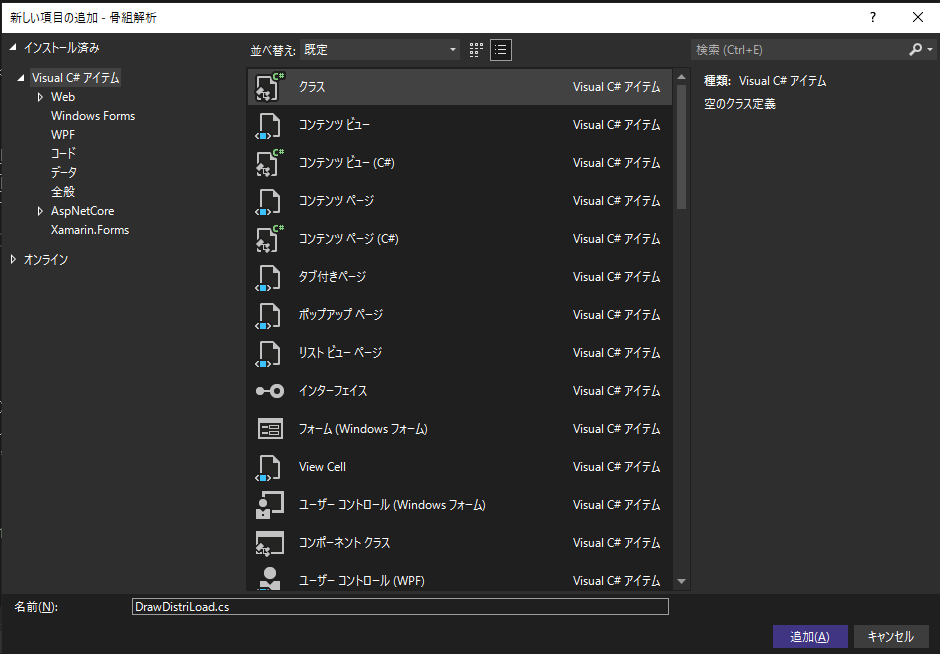Click the 検索 (Ctrl+E) search box
This screenshot has height=654, width=940.
click(799, 50)
